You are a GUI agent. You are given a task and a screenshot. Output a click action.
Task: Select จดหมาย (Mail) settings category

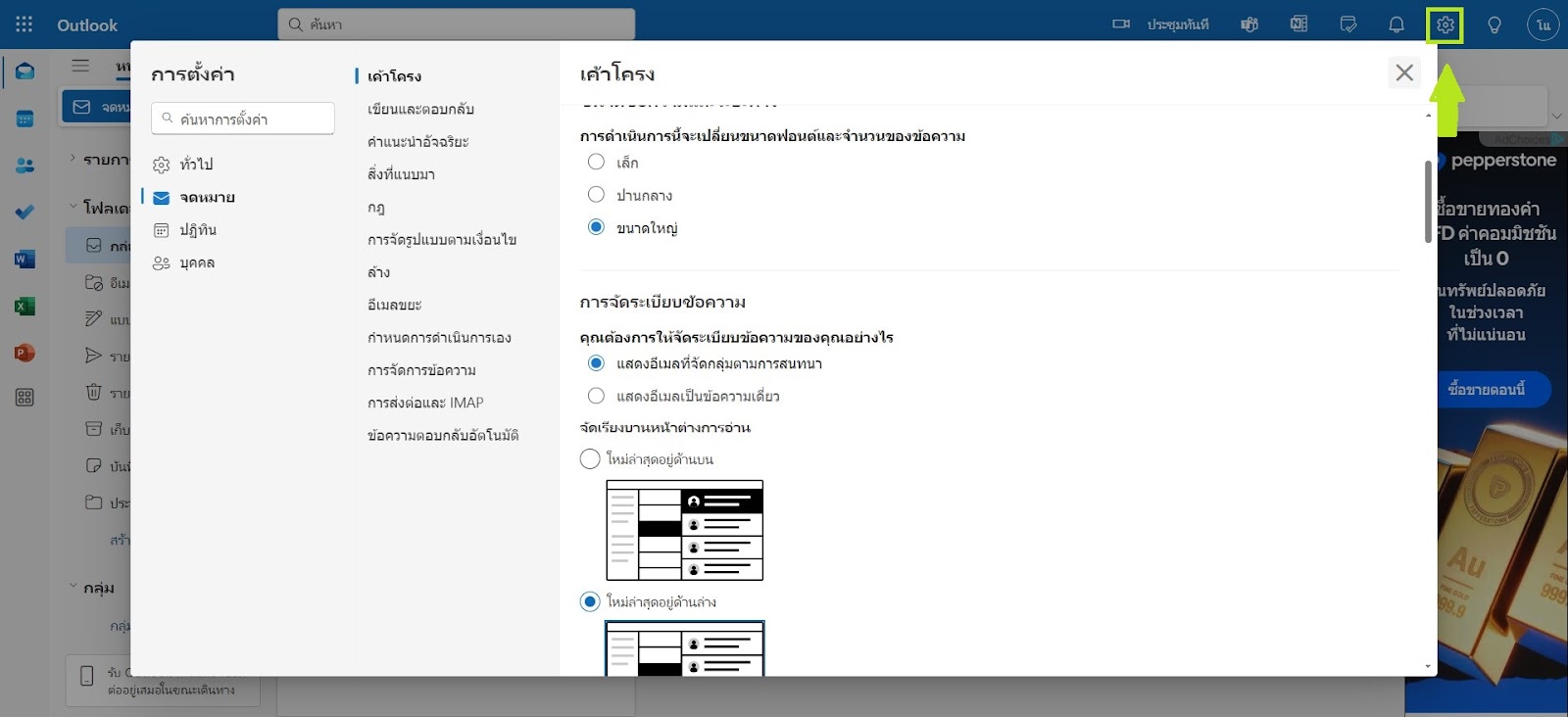click(207, 197)
